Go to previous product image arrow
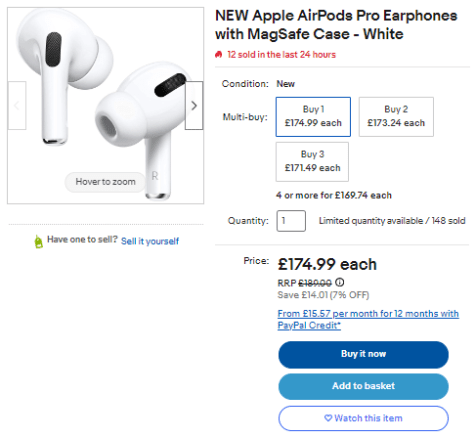 [x=17, y=106]
